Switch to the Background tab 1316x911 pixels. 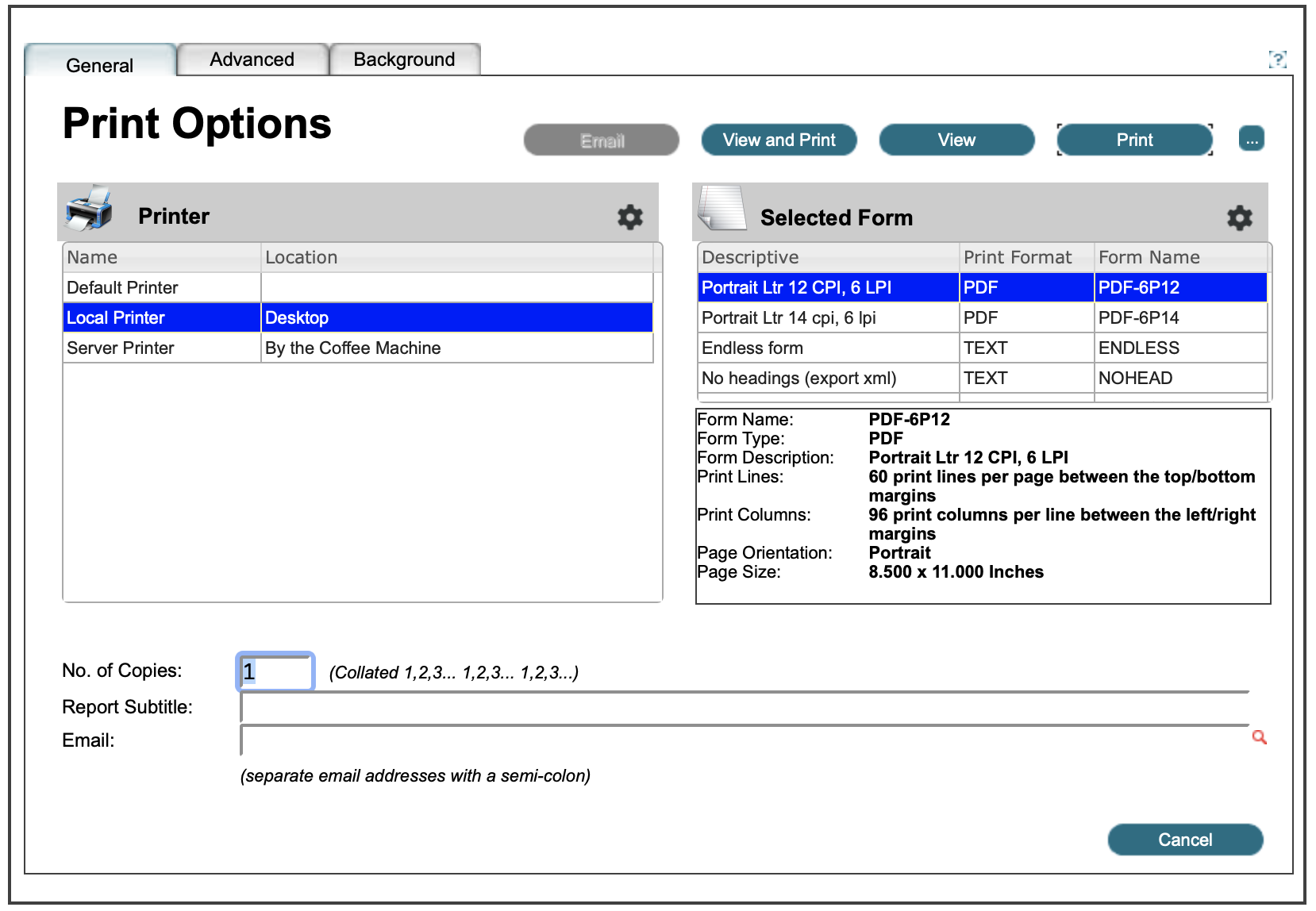(404, 60)
